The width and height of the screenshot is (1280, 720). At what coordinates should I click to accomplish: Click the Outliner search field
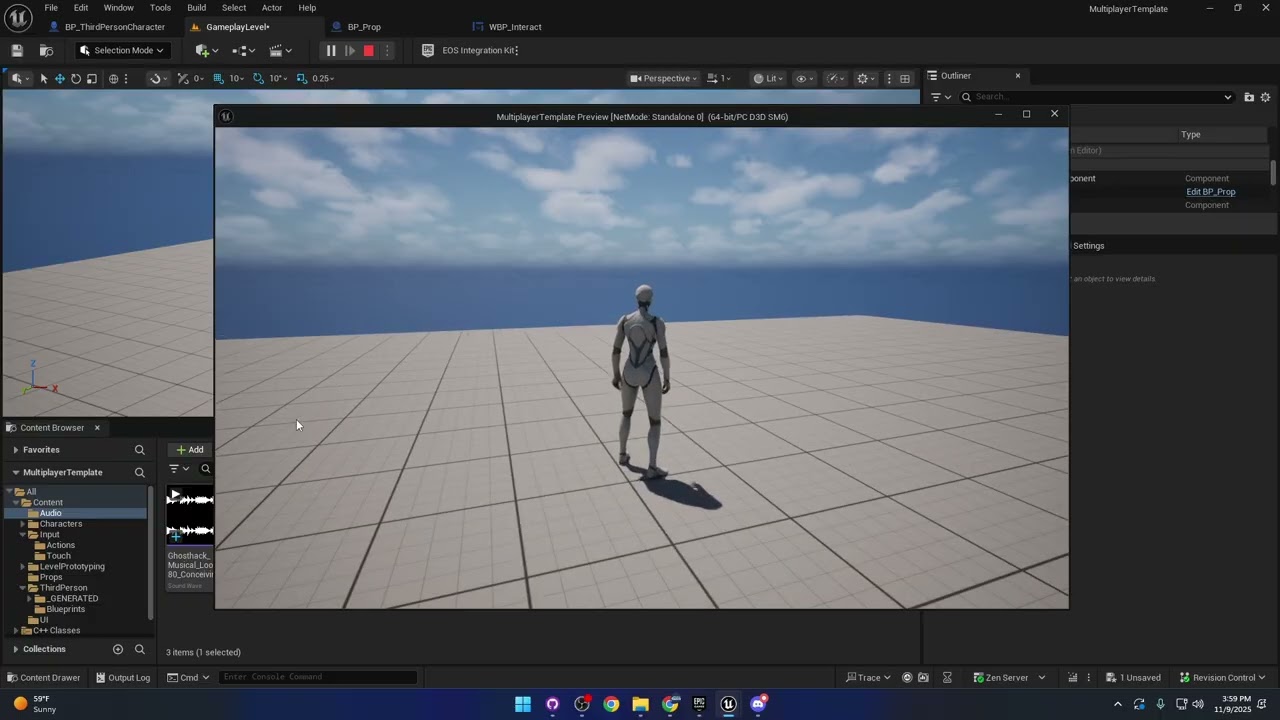pyautogui.click(x=1097, y=97)
